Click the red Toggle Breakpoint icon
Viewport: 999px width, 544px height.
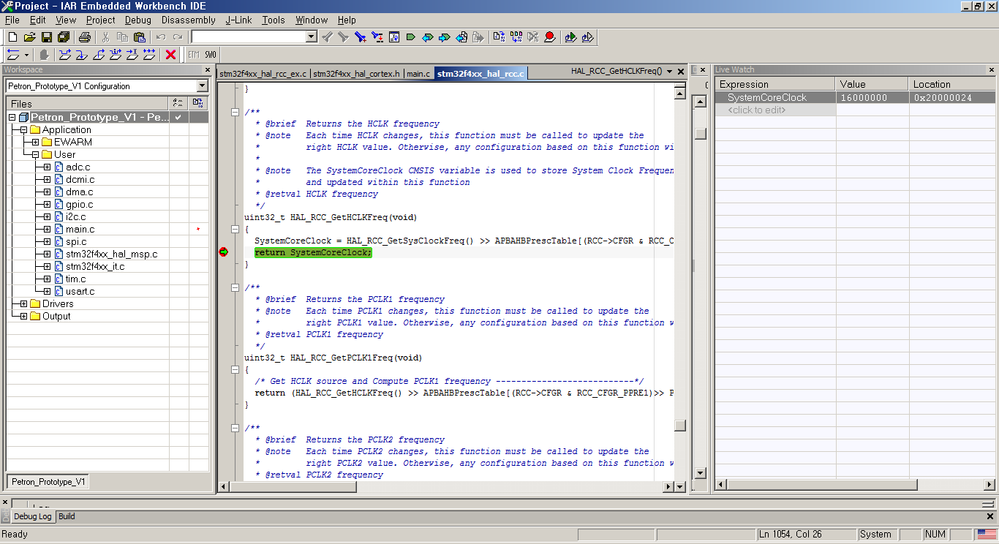tap(550, 37)
